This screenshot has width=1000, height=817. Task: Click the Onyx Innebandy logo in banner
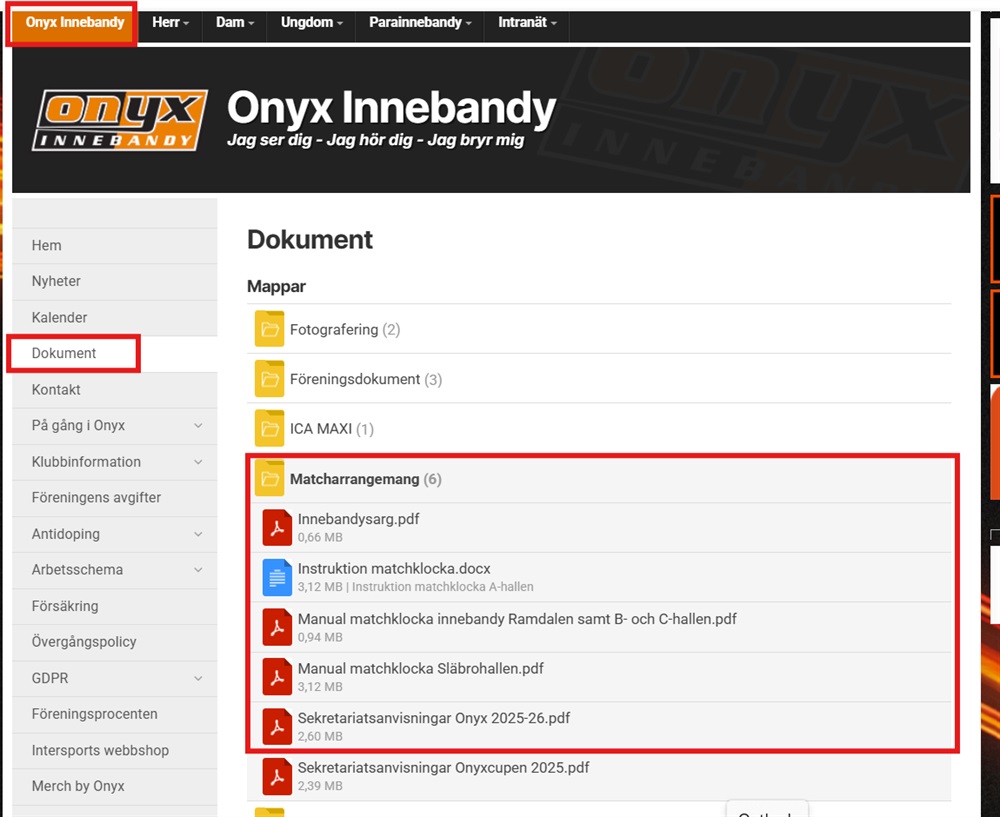coord(120,120)
